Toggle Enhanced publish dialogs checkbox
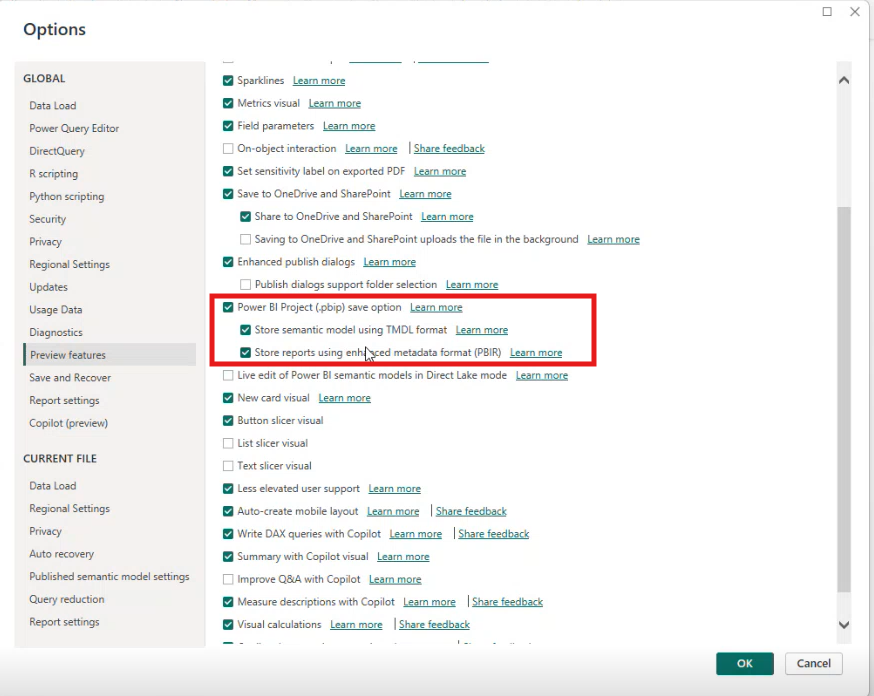The width and height of the screenshot is (874, 696). (228, 262)
